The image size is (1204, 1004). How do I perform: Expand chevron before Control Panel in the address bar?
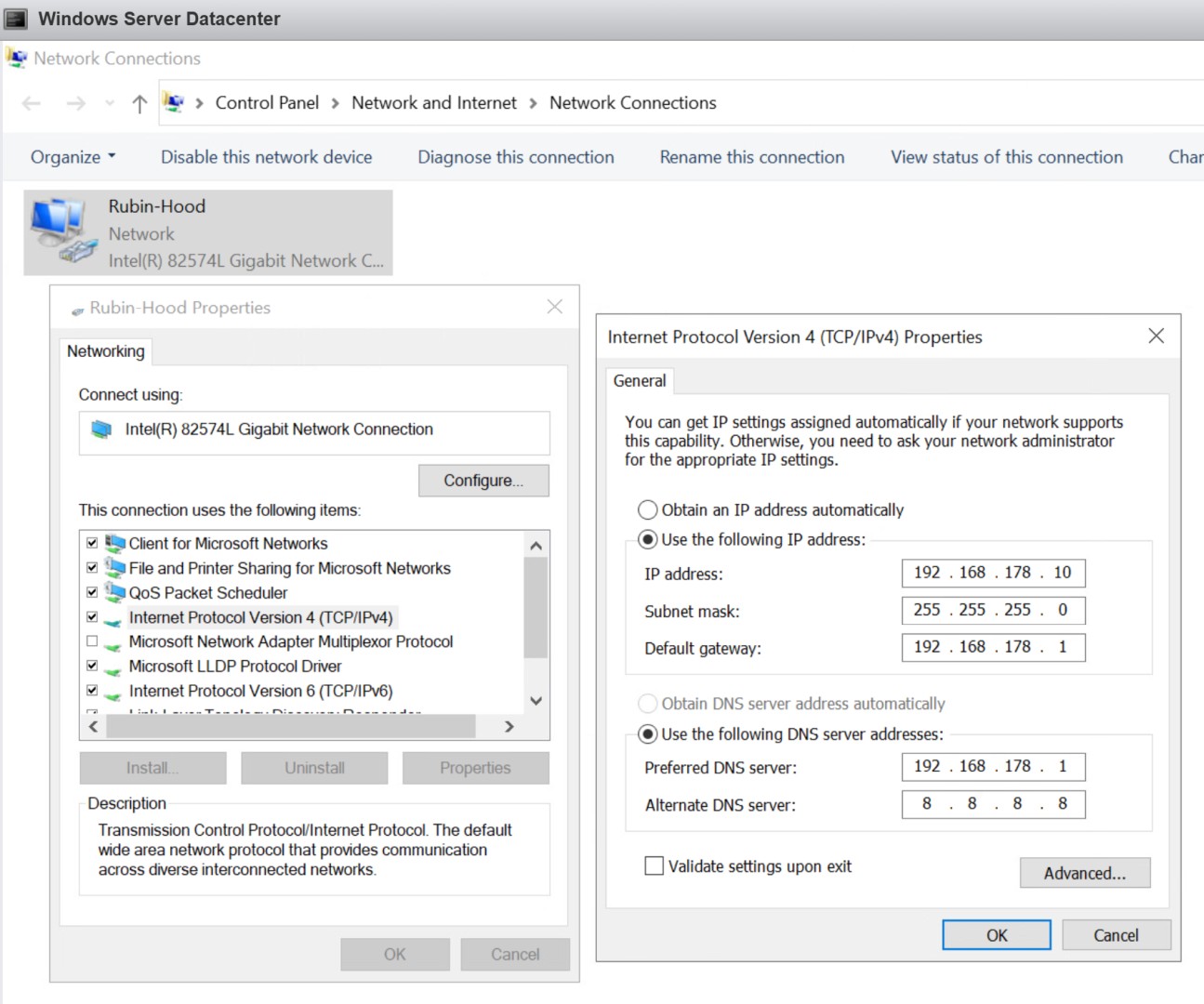pyautogui.click(x=199, y=103)
